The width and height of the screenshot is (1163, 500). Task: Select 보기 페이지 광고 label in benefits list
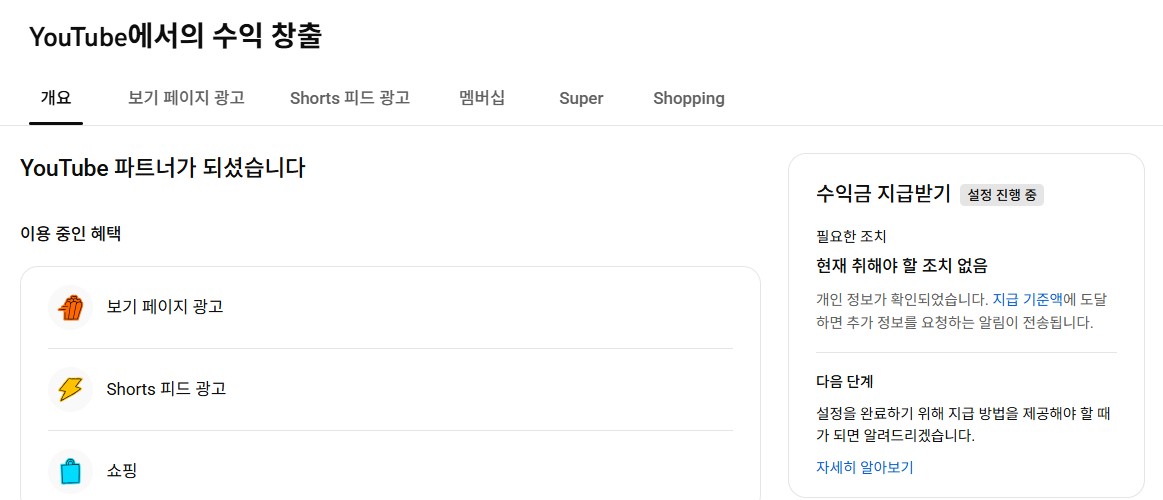[165, 306]
